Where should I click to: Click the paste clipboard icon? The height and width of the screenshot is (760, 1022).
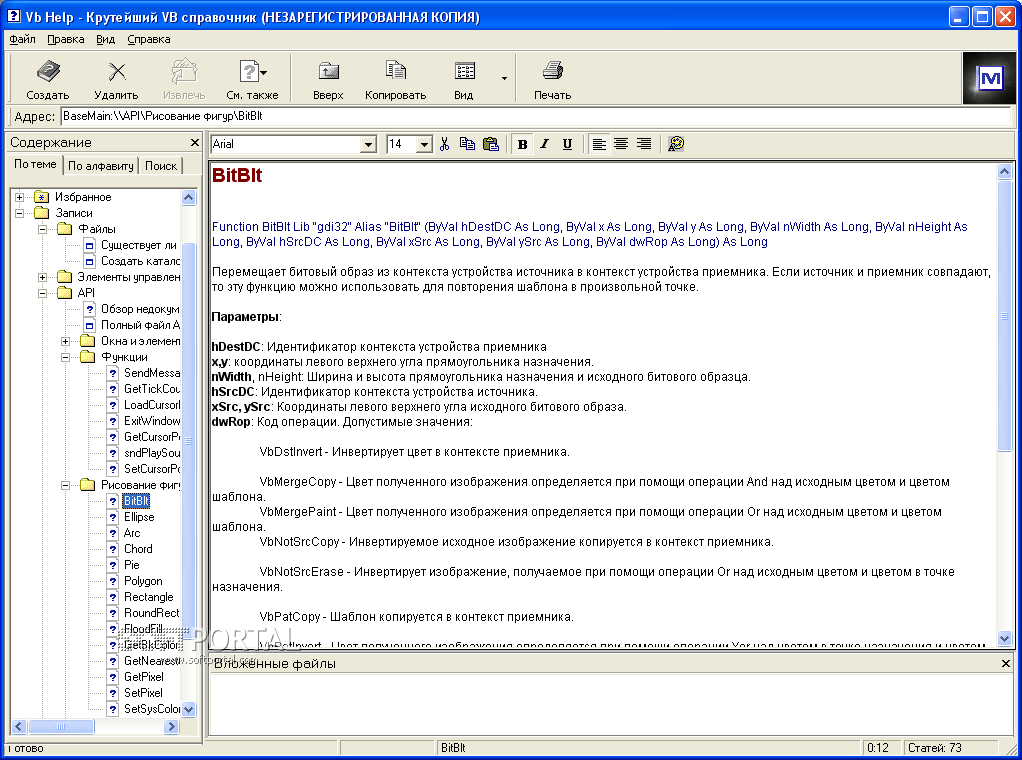tap(491, 144)
